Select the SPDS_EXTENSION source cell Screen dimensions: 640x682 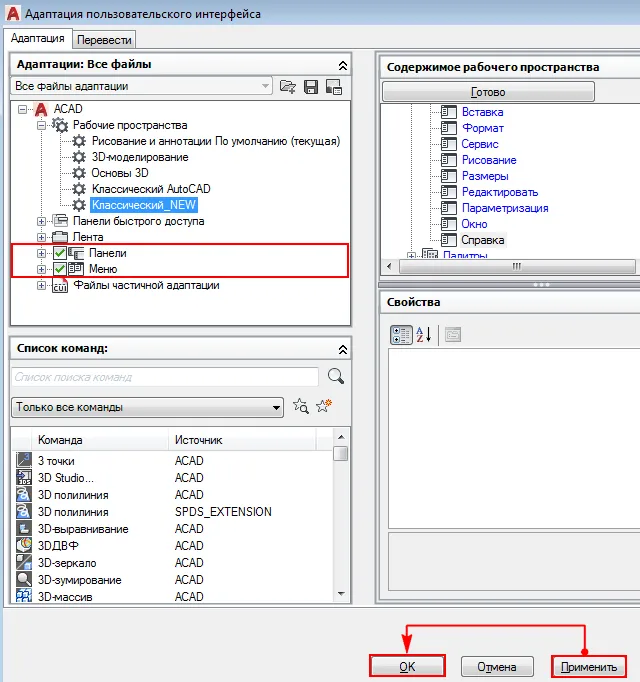tap(223, 512)
